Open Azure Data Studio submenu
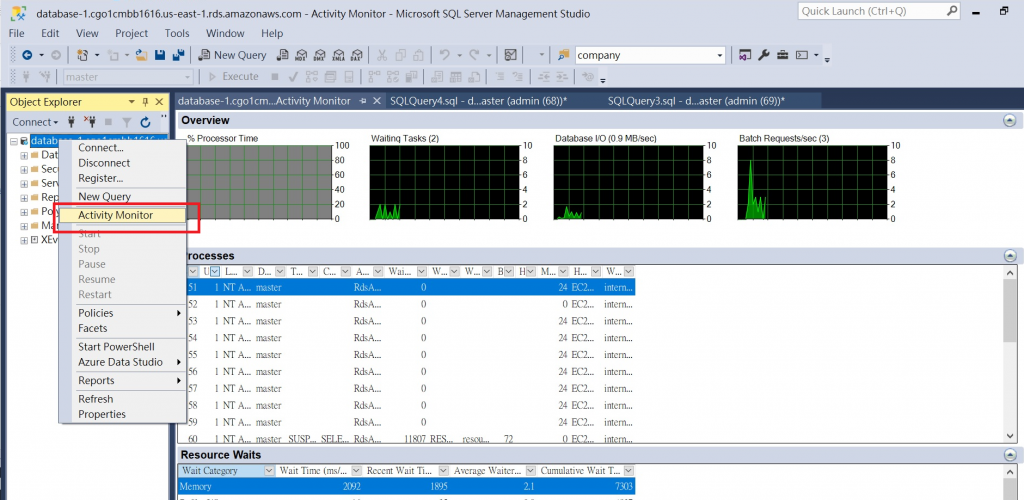The width and height of the screenshot is (1024, 500). (123, 362)
